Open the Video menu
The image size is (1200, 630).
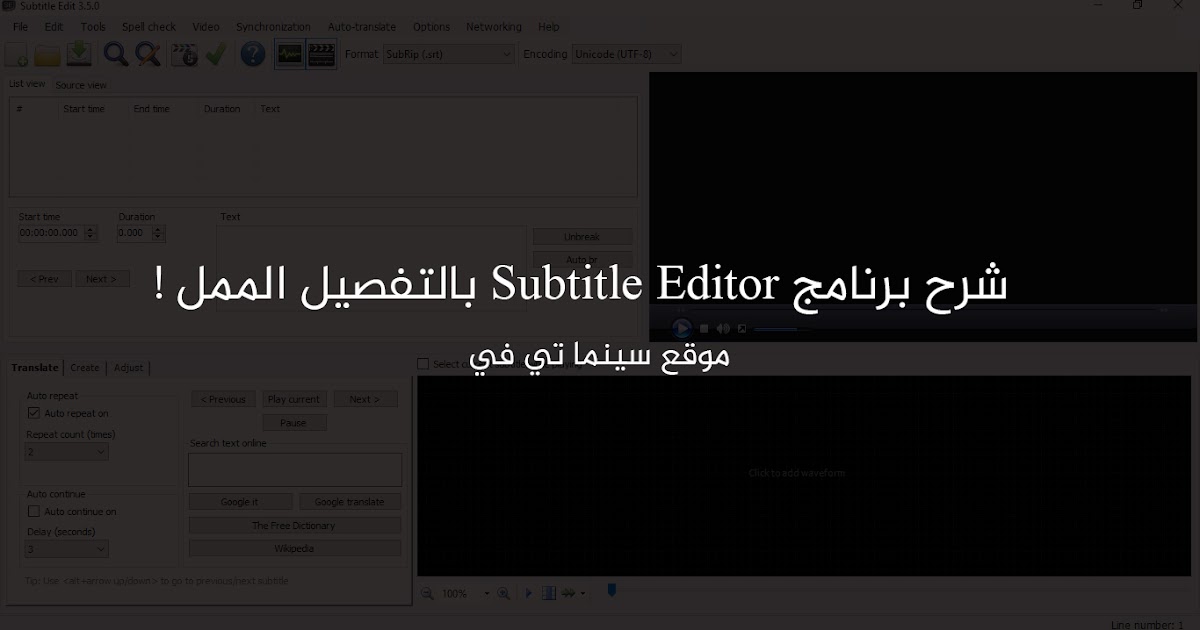click(x=206, y=27)
